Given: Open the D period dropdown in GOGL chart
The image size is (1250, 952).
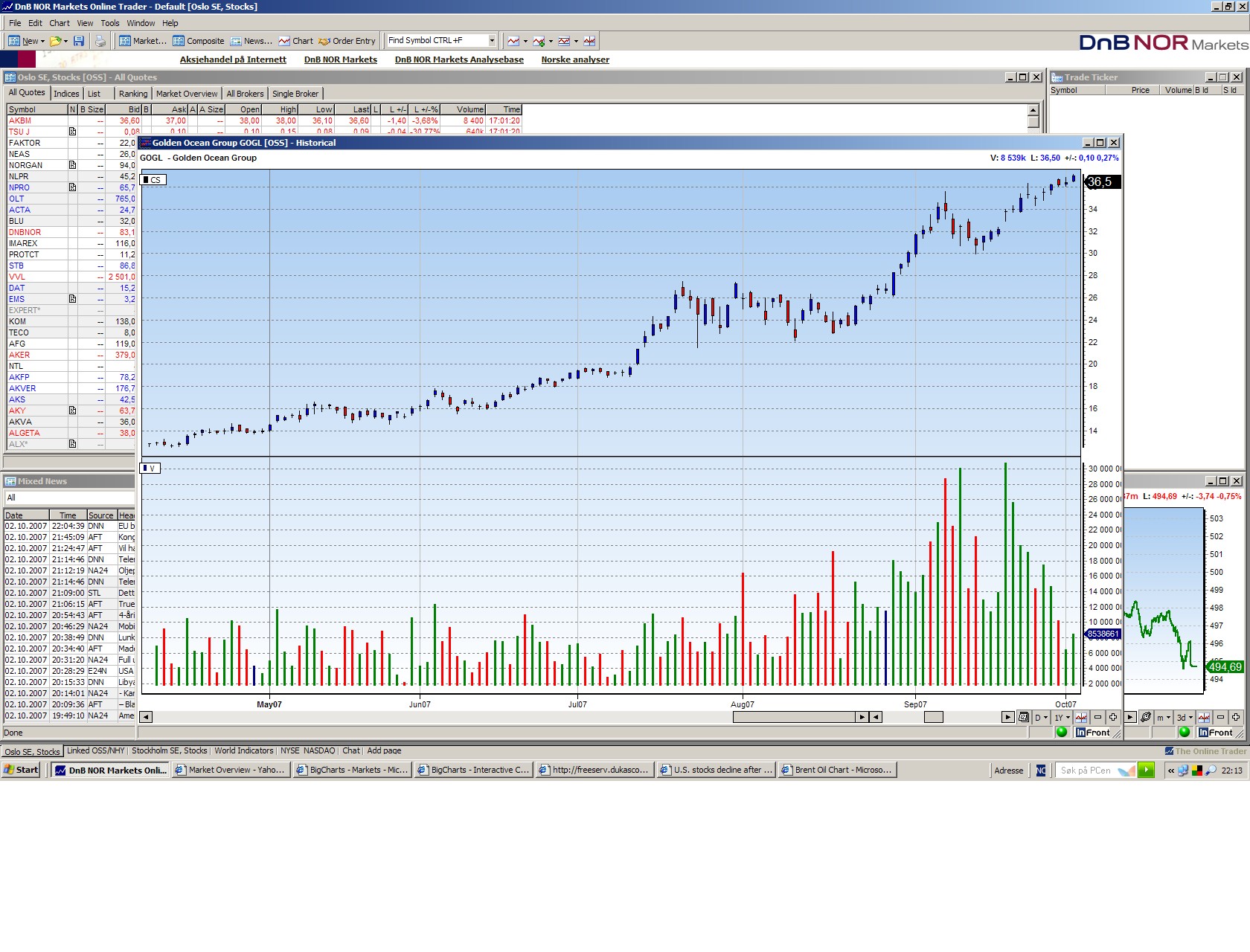Looking at the screenshot, I should (x=1041, y=717).
